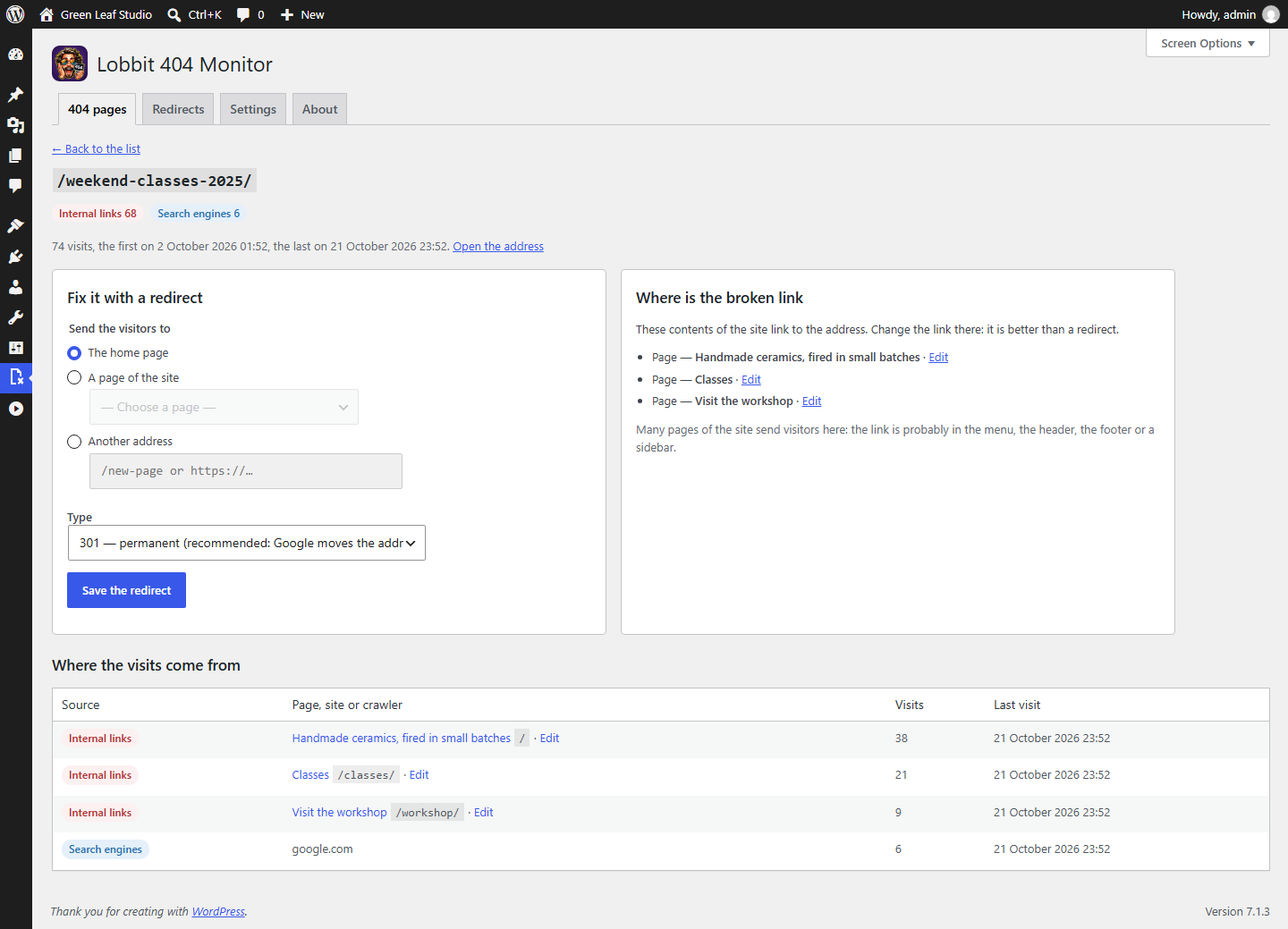Screen dimensions: 1288x929
Task: Click the 'Open the address' link
Action: click(498, 247)
